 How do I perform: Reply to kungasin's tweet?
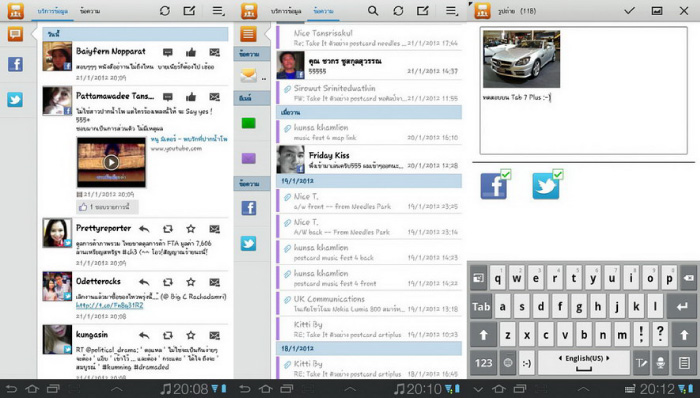[144, 335]
